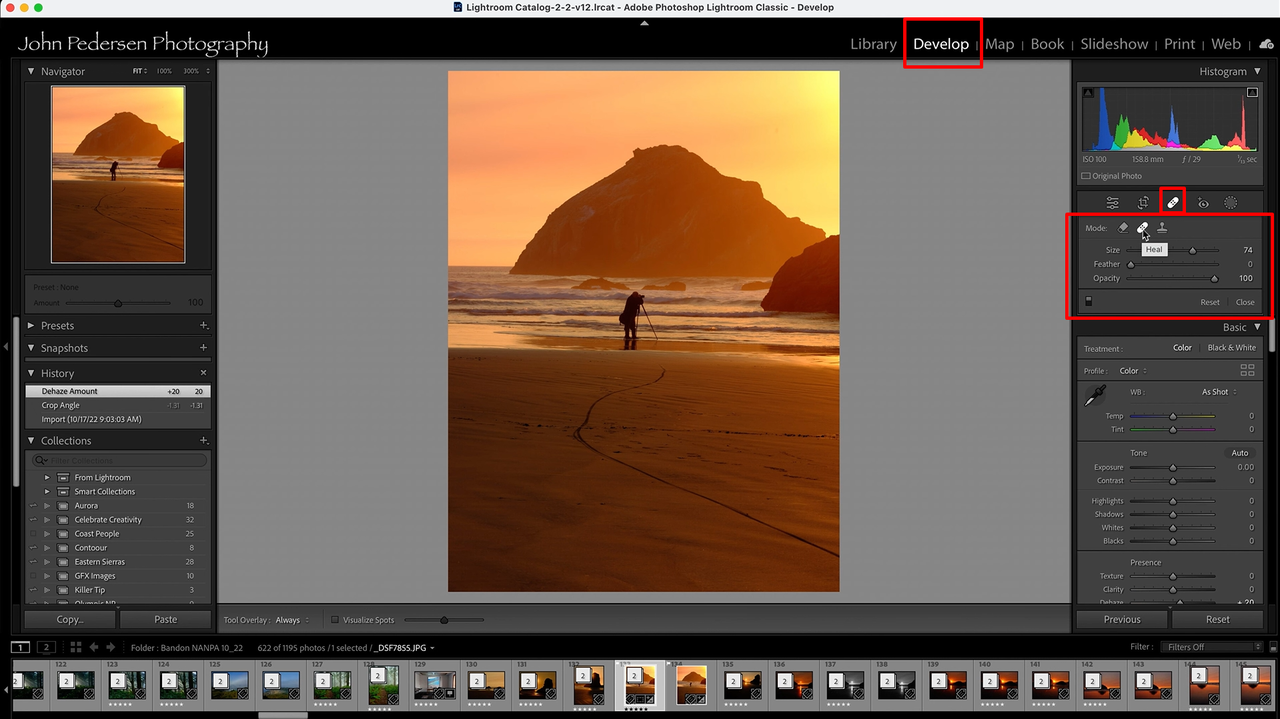The width and height of the screenshot is (1280, 719).
Task: Open the Masking tool
Action: click(x=1231, y=203)
